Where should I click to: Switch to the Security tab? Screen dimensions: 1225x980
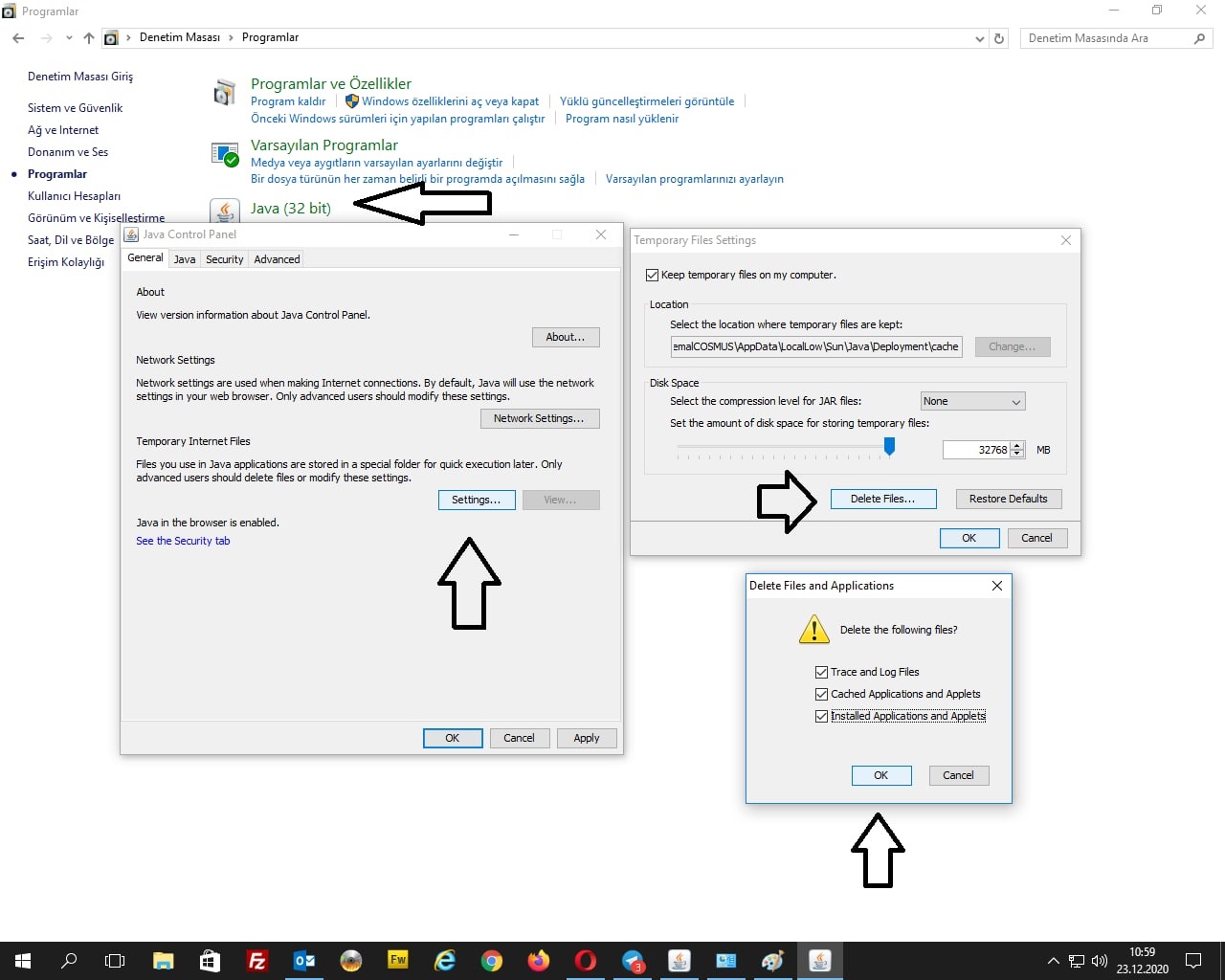coord(225,259)
